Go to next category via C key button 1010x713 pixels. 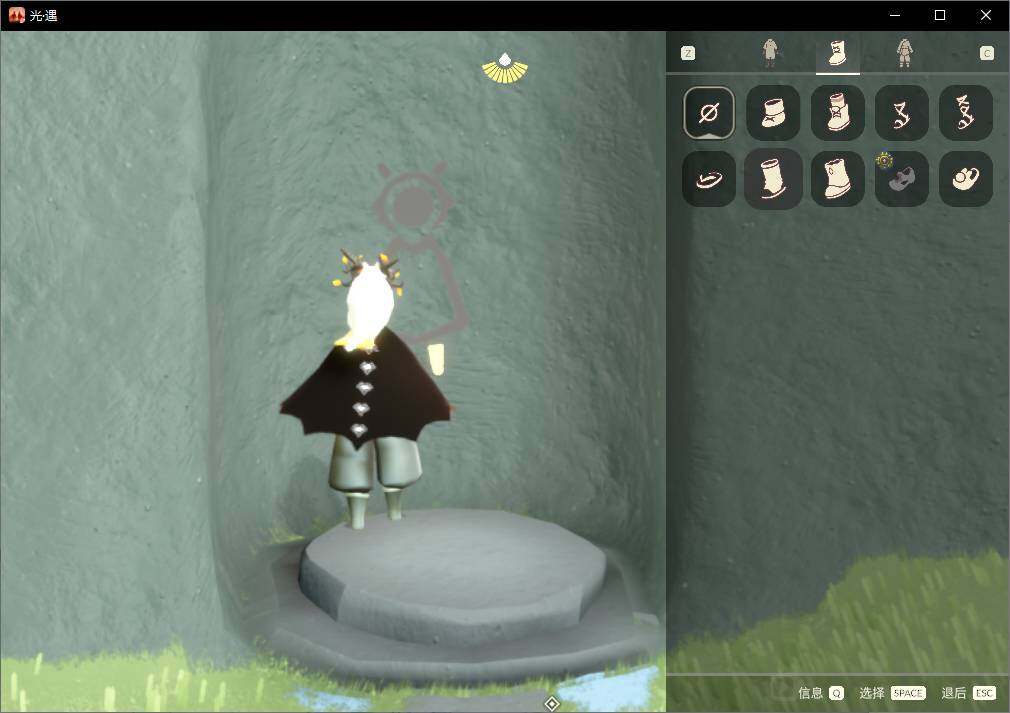[x=987, y=53]
